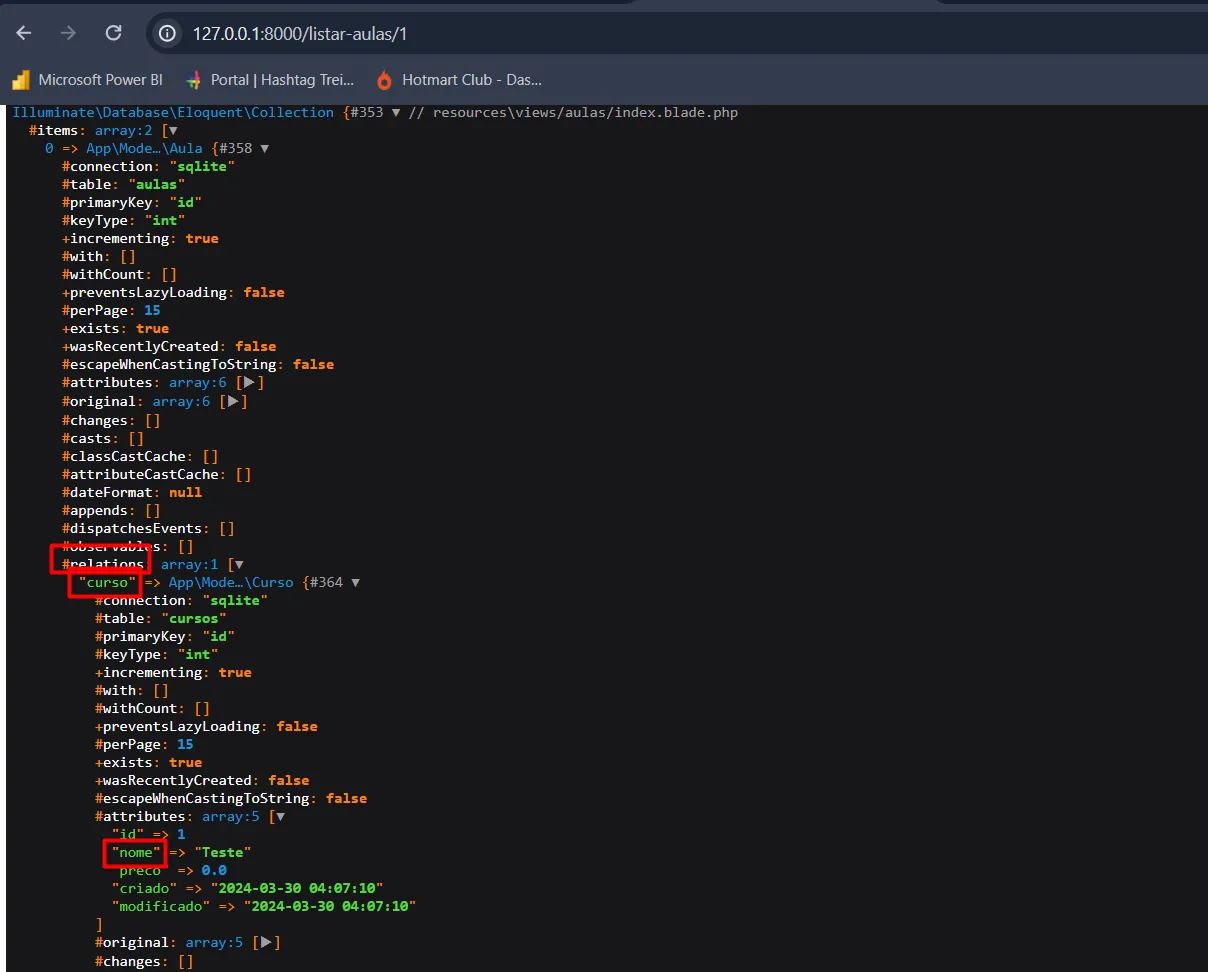Expand Aula's #attributes array:6

tap(248, 383)
